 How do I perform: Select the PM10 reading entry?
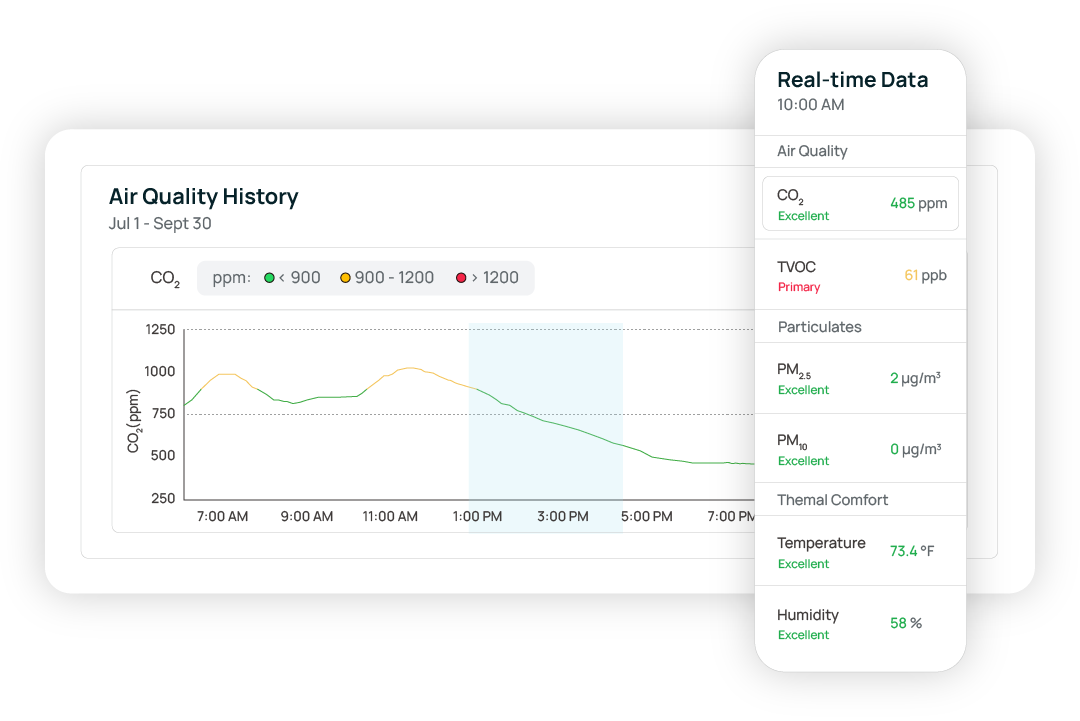tap(860, 447)
